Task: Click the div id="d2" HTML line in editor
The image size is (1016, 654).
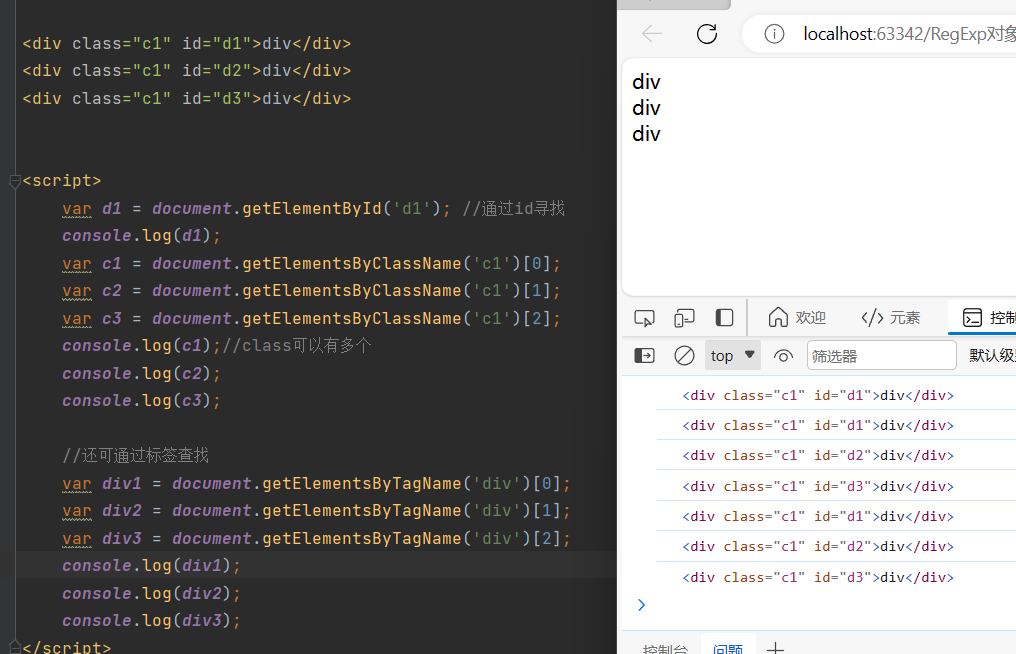Action: (x=187, y=71)
